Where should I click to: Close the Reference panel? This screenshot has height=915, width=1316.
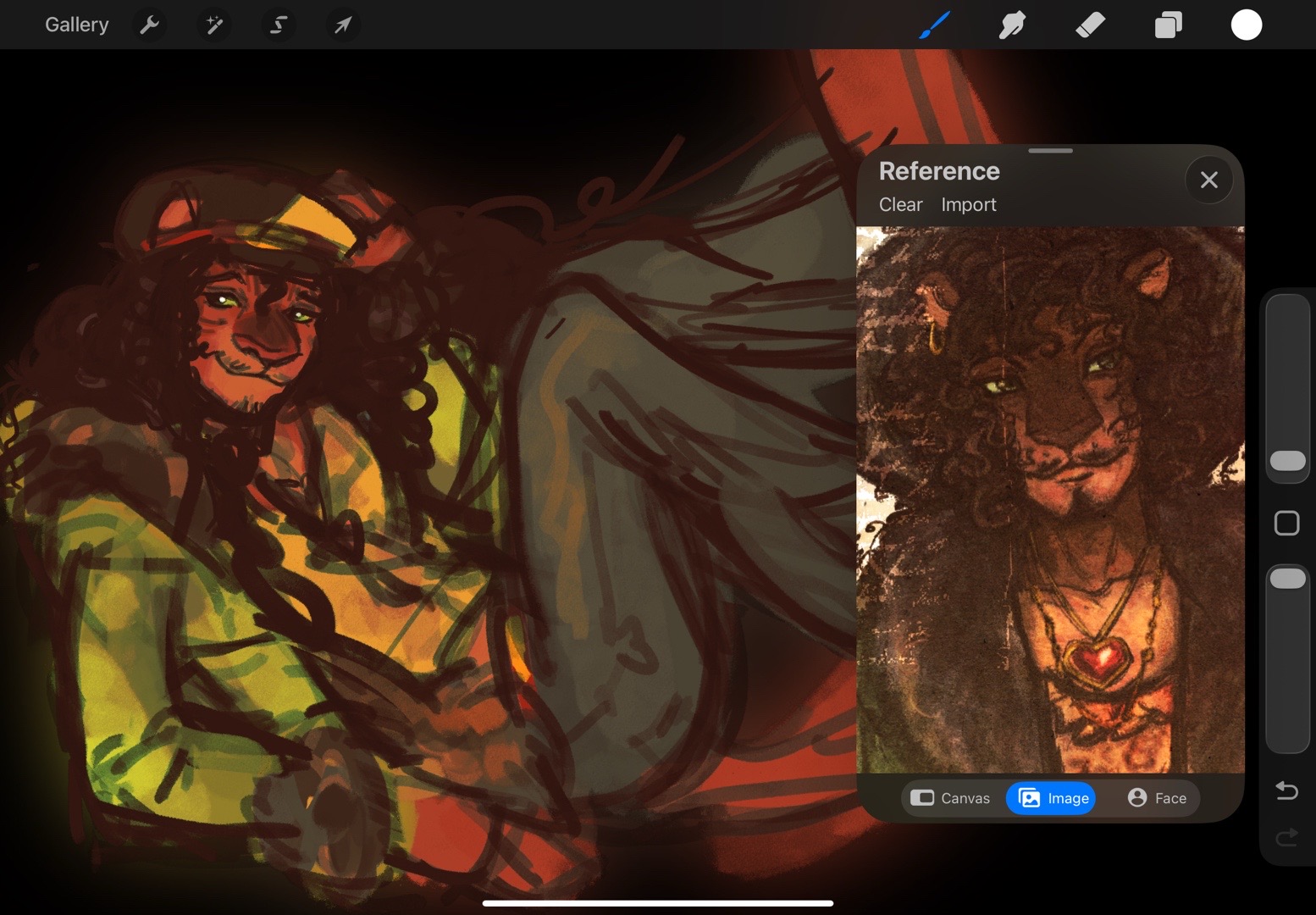click(1209, 180)
